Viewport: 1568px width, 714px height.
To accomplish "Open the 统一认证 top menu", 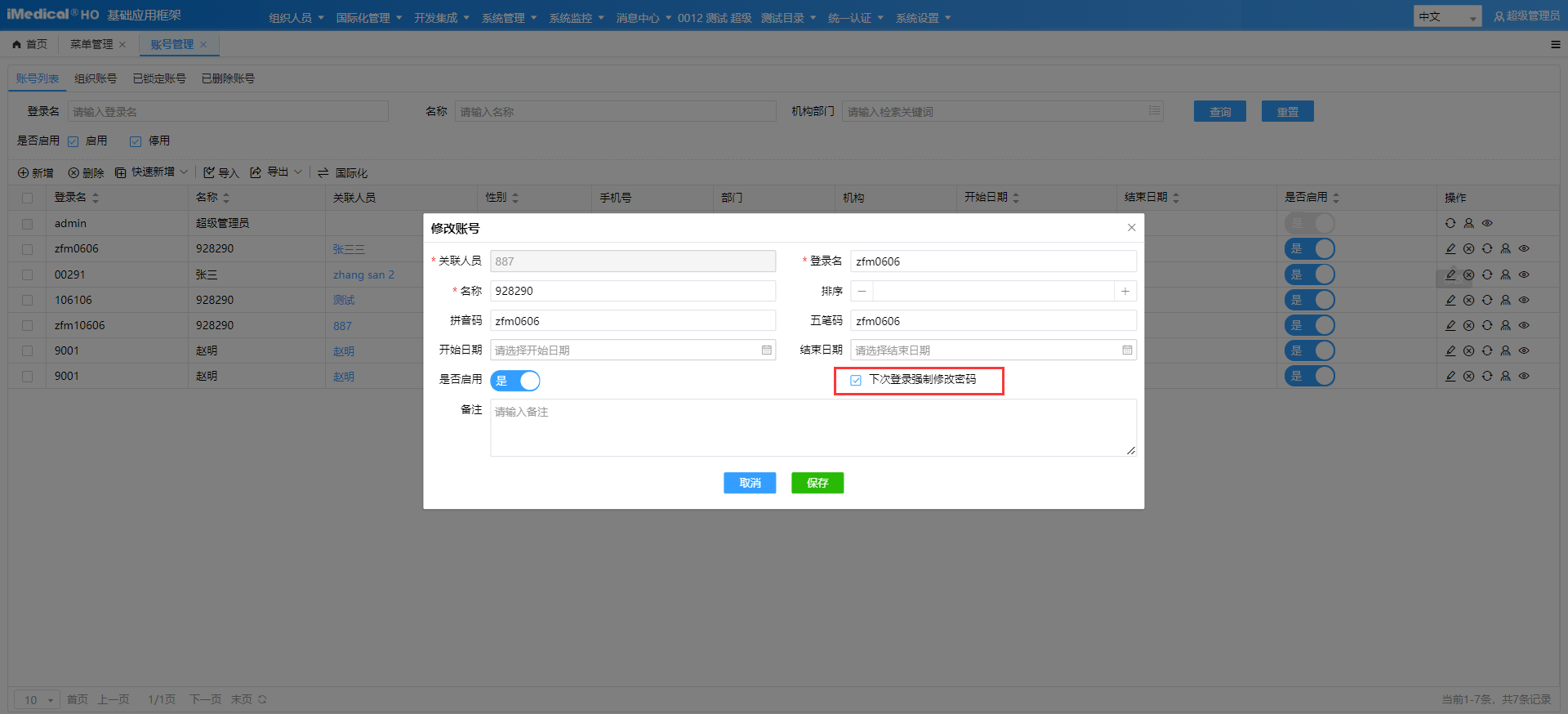I will coord(856,18).
